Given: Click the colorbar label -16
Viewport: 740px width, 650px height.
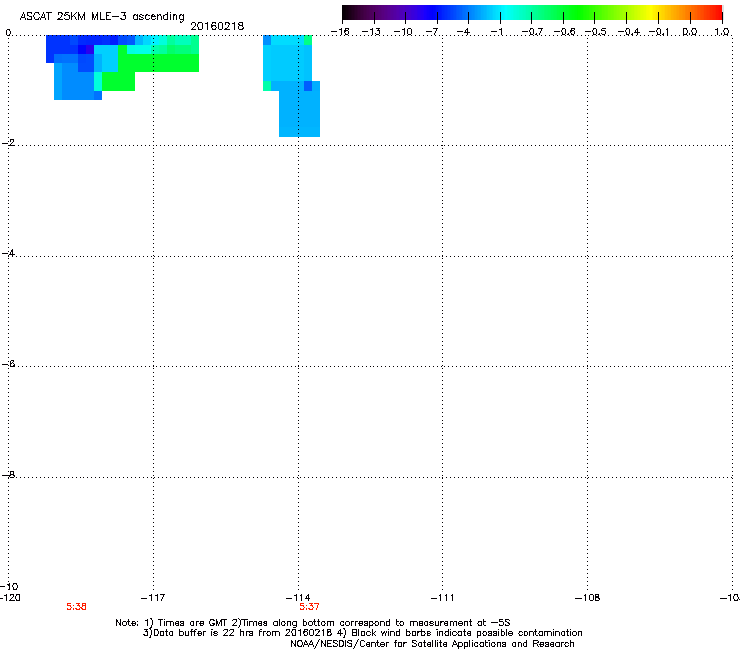Looking at the screenshot, I should (340, 32).
